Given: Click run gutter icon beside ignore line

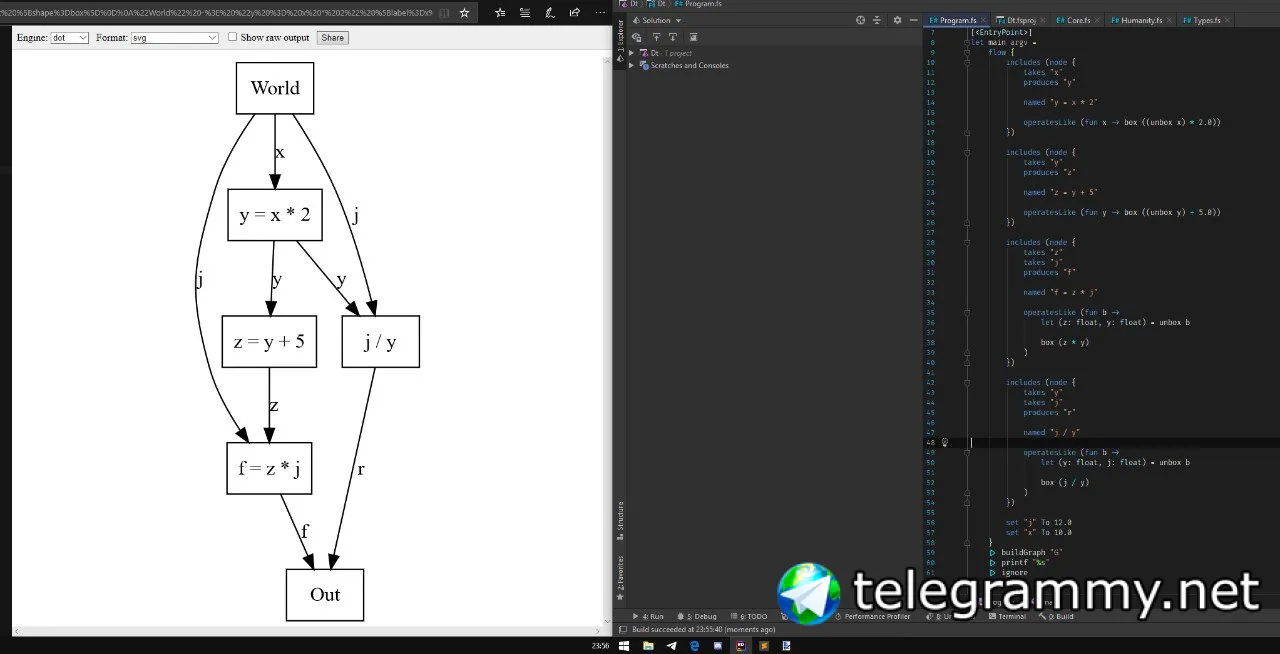Looking at the screenshot, I should (992, 572).
